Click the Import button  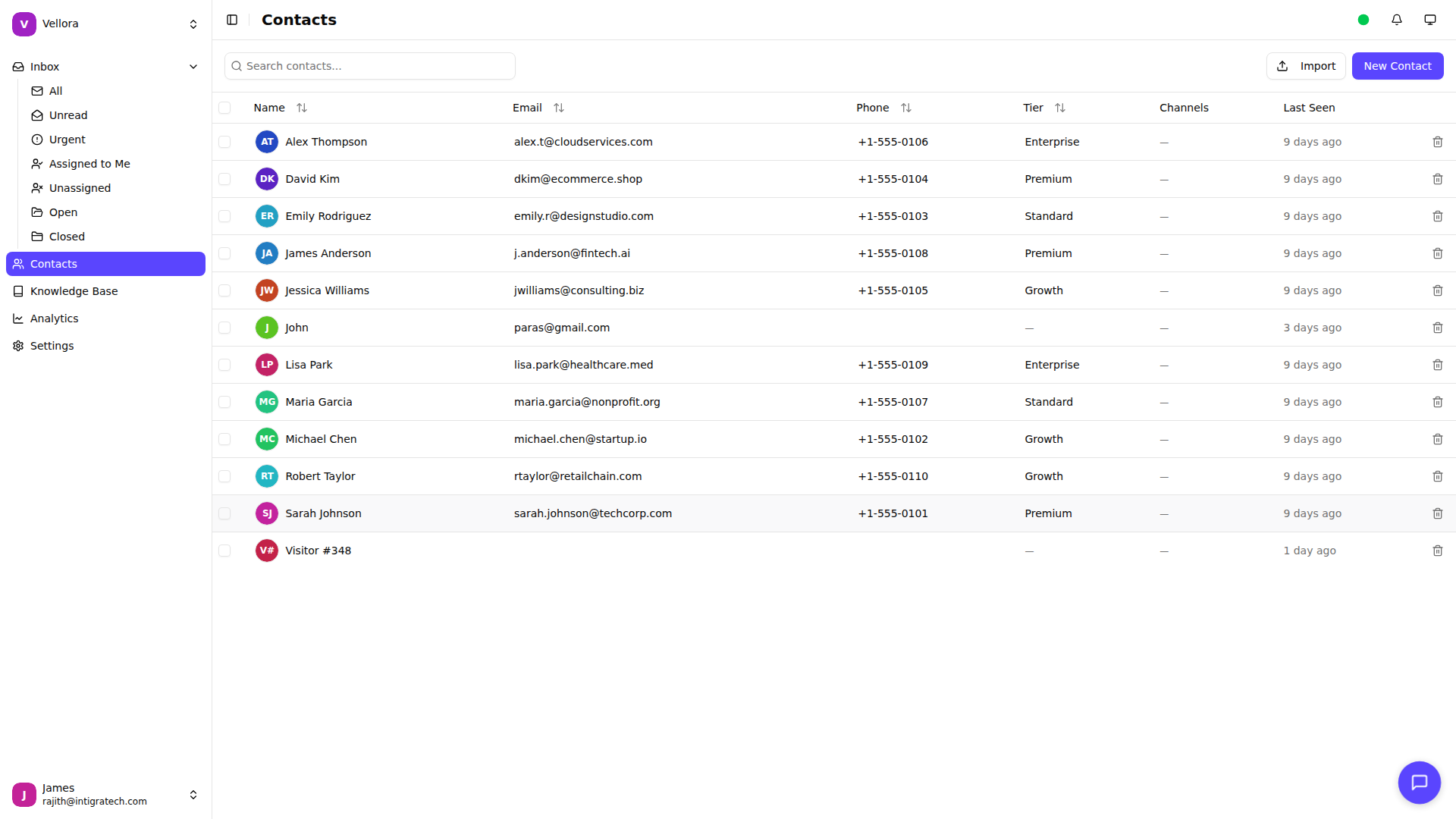coord(1306,66)
